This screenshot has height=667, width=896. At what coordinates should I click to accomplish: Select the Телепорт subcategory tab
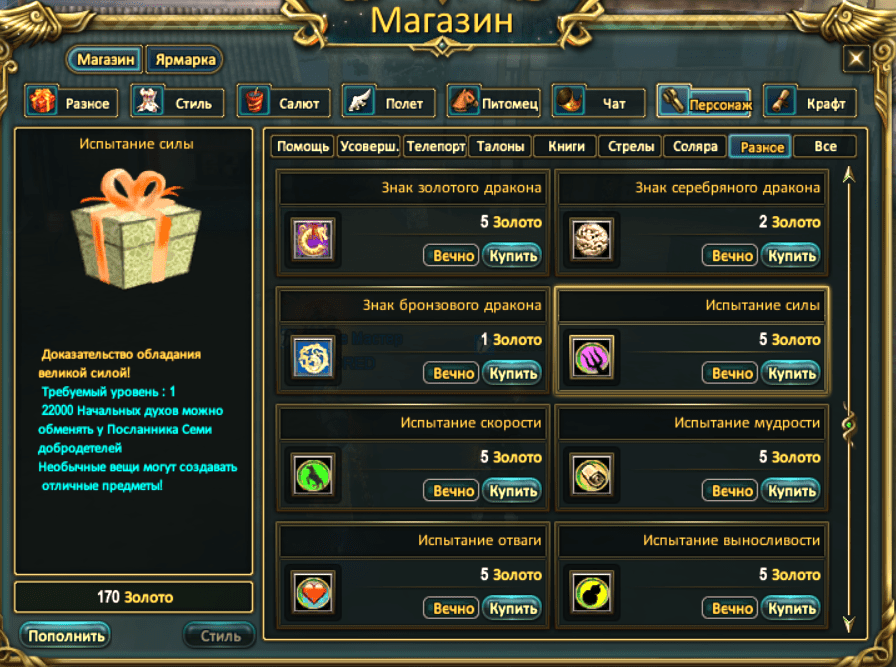point(435,146)
